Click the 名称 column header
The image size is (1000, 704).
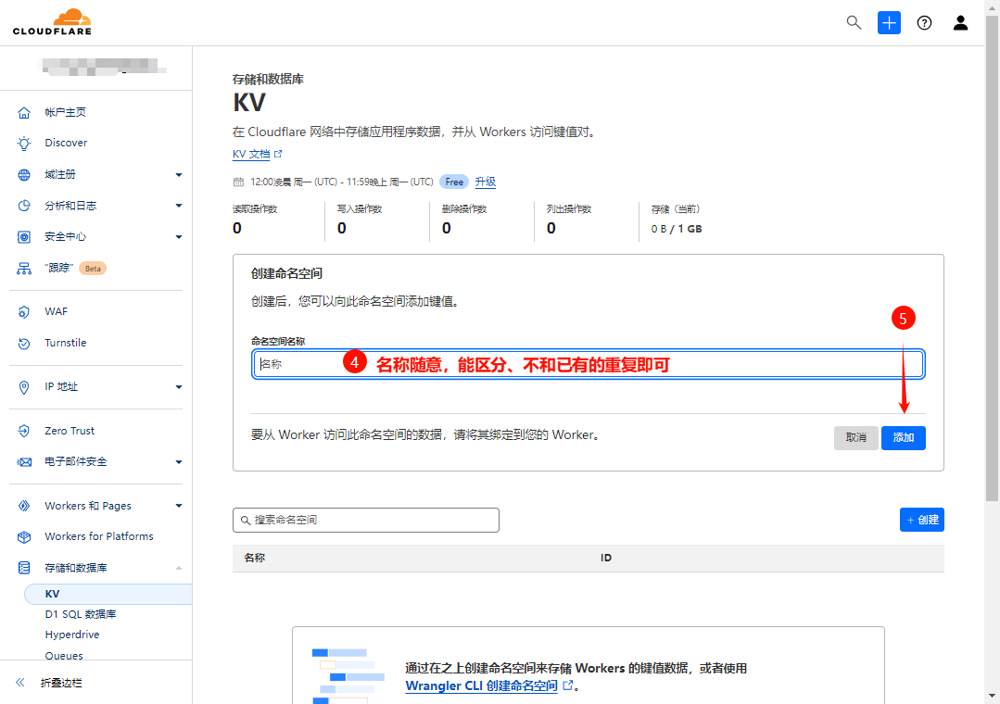click(x=254, y=558)
